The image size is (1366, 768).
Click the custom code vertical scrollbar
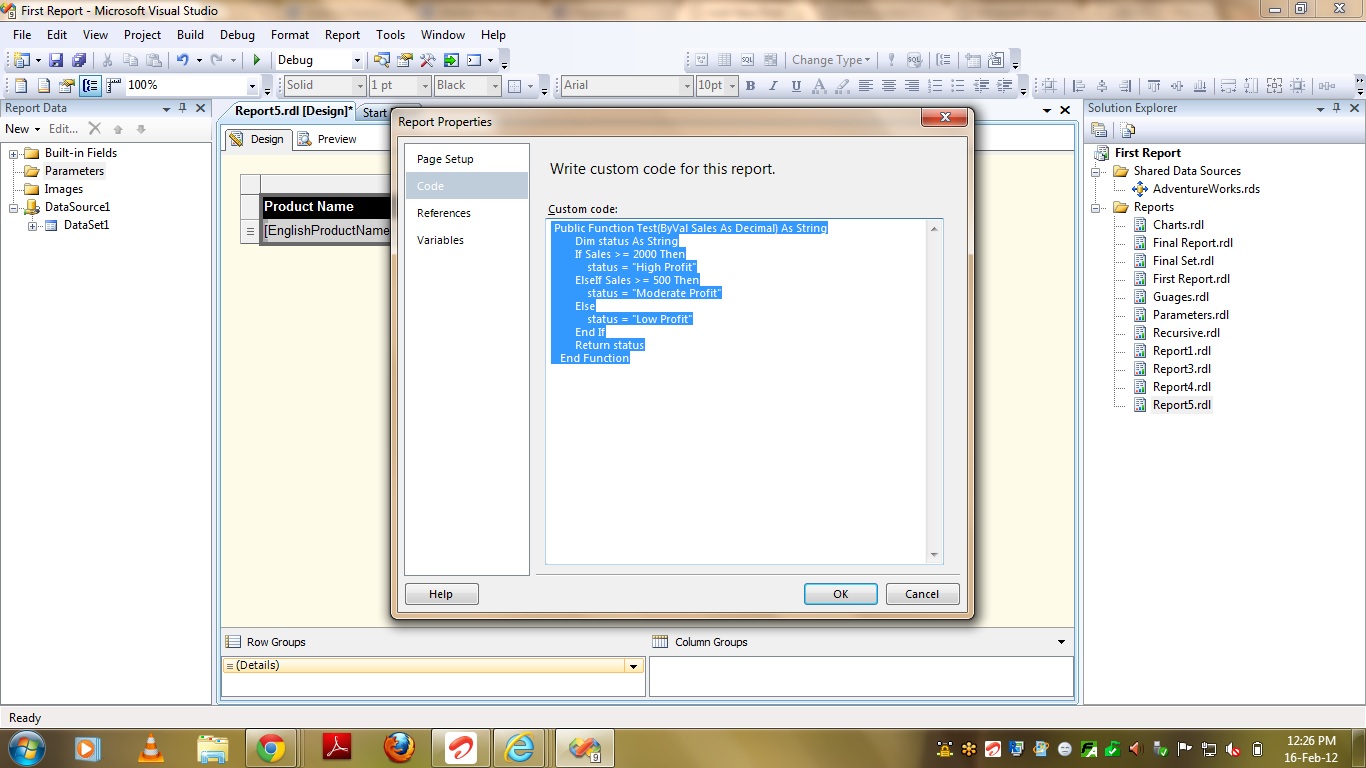pyautogui.click(x=935, y=390)
